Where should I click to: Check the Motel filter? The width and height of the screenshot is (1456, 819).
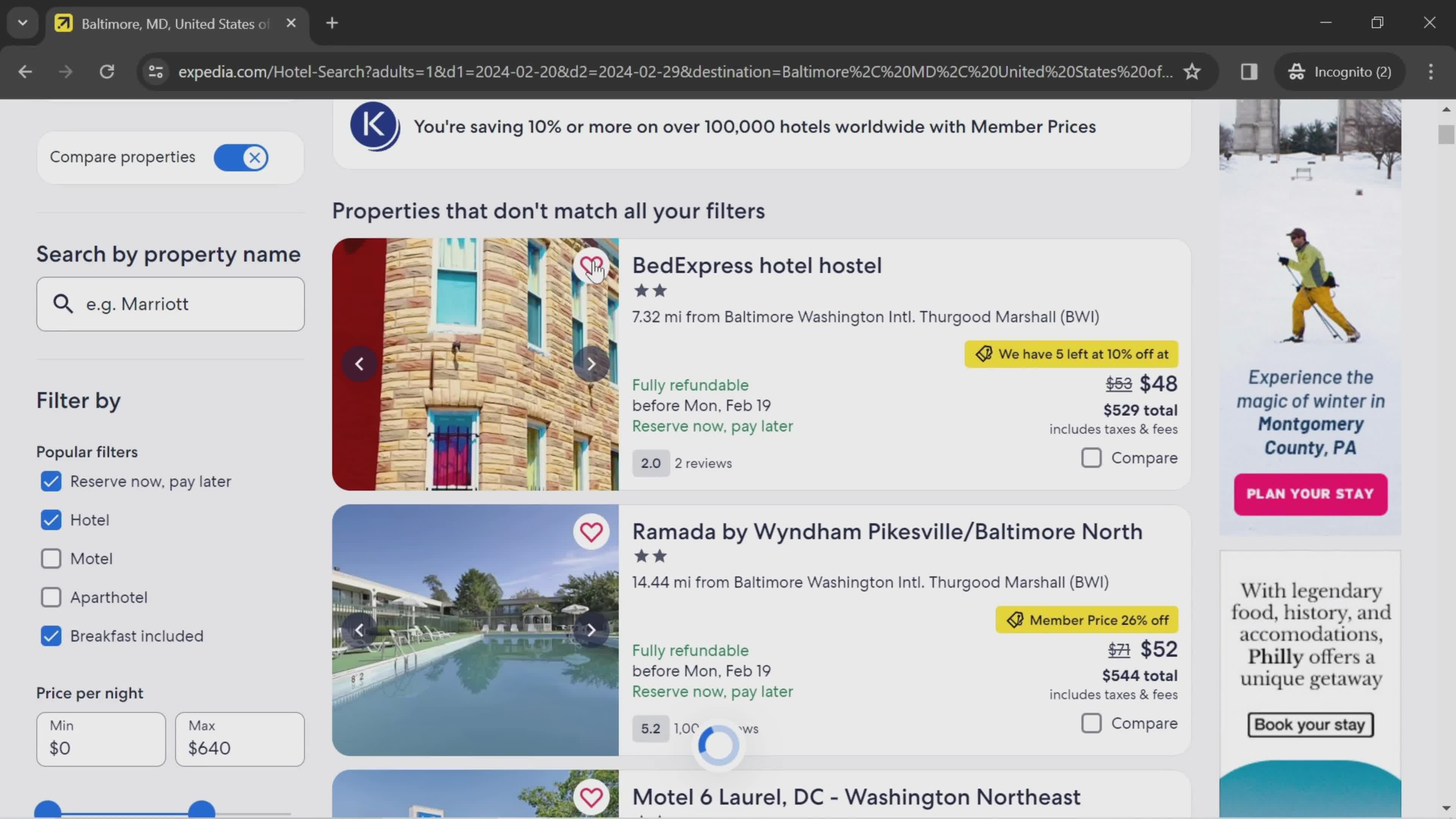51,559
